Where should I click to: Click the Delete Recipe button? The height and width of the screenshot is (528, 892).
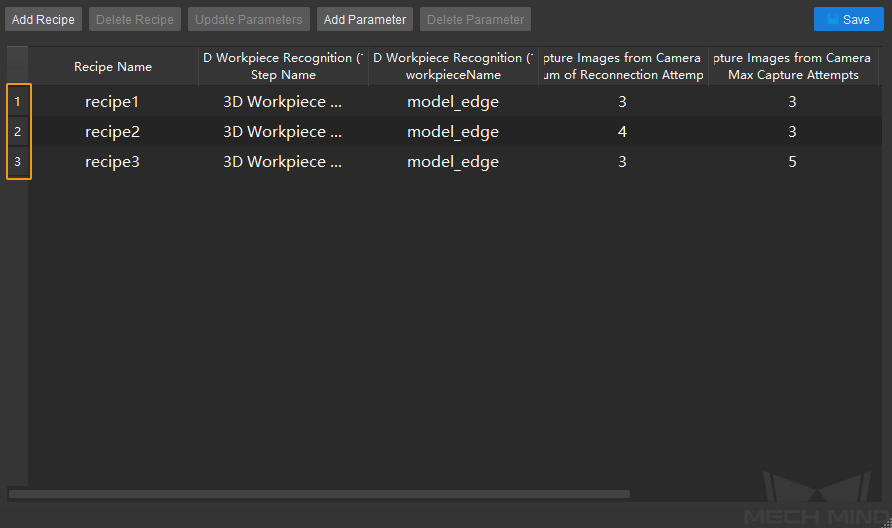click(135, 19)
